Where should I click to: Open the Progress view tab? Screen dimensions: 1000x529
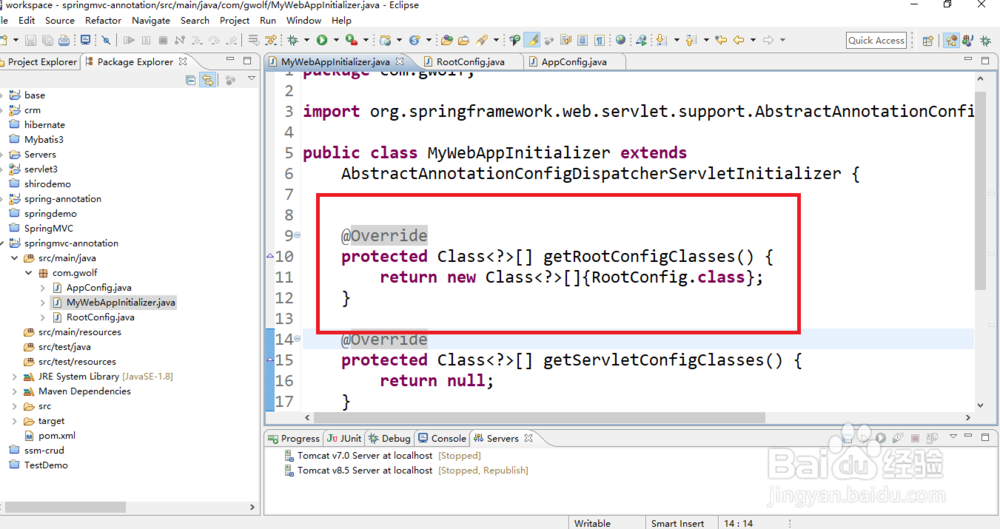294,438
